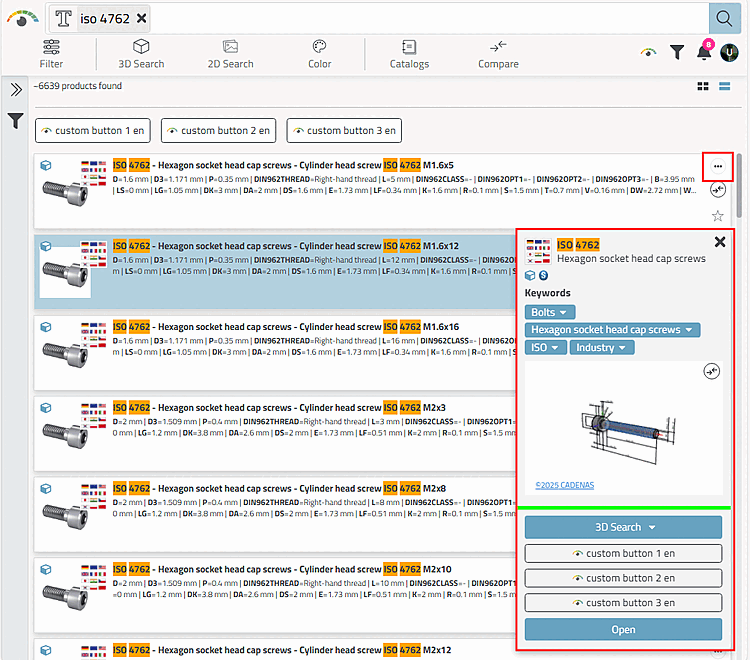Image resolution: width=750 pixels, height=660 pixels.
Task: Mark M1.6x5 result as favorite star
Action: tap(717, 216)
